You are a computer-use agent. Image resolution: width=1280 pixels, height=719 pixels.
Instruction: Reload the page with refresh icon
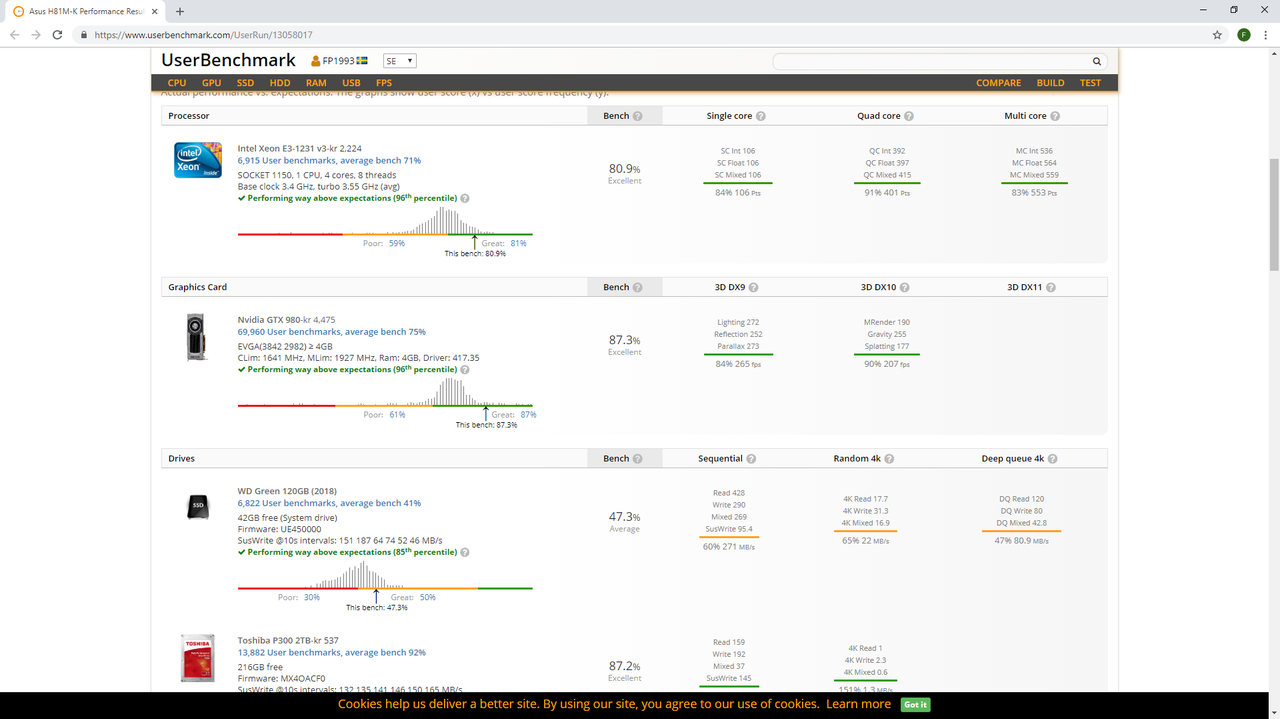[58, 34]
